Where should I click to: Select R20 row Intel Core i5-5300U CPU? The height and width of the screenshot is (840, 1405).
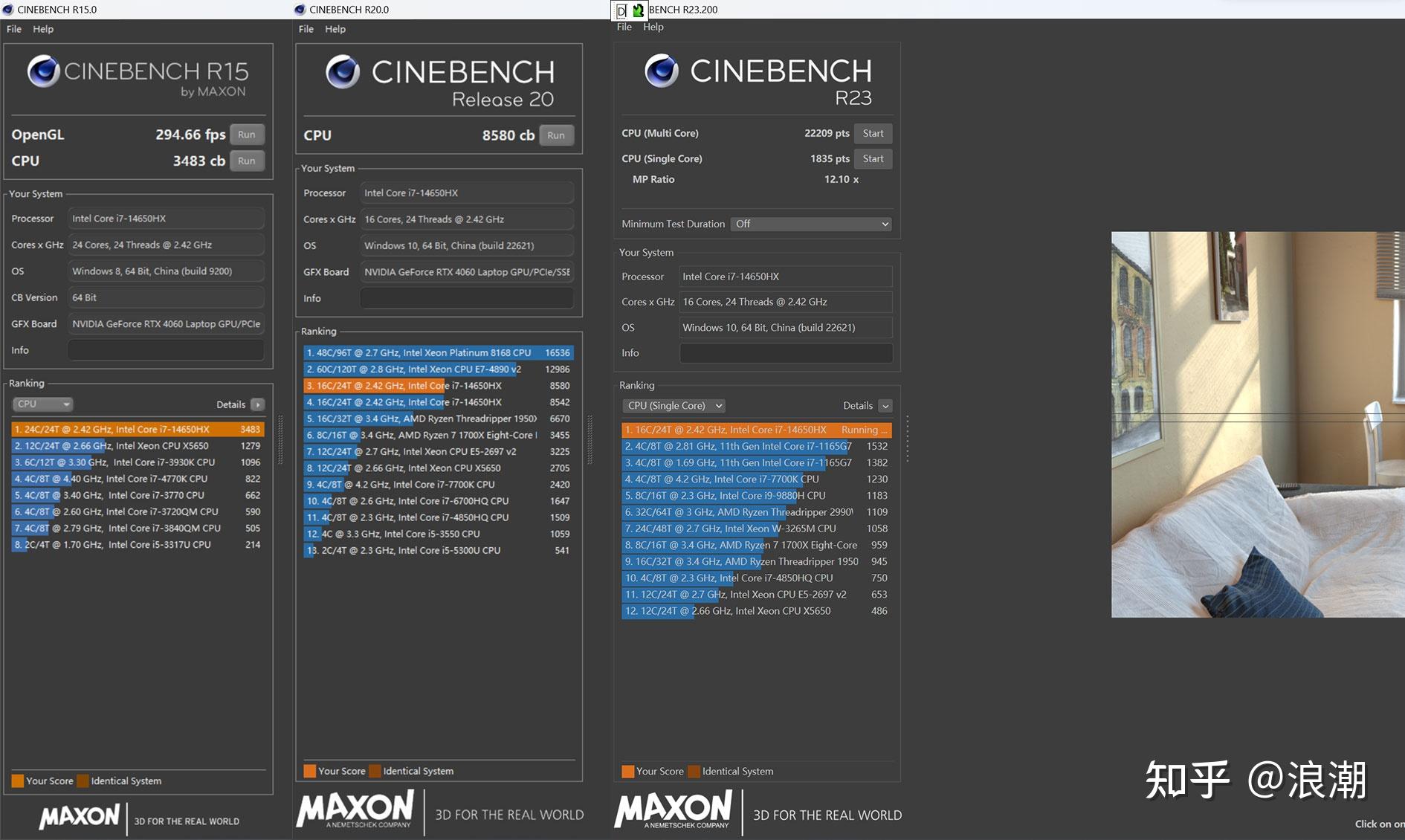pyautogui.click(x=439, y=551)
